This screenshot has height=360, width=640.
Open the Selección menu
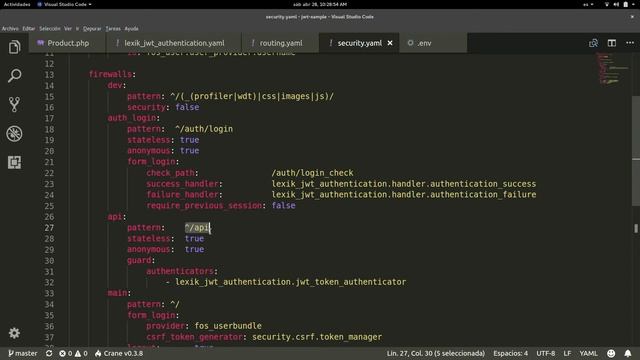(50, 29)
